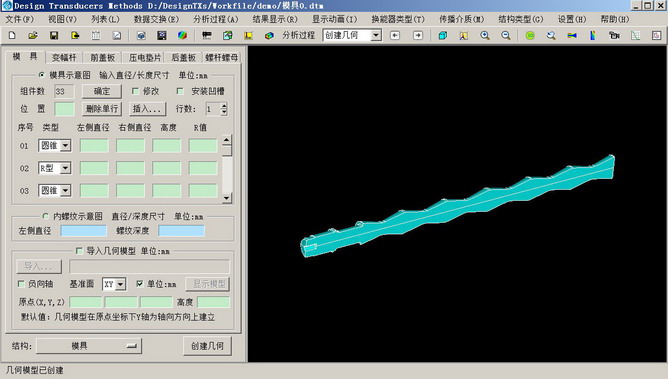The image size is (668, 379).
Task: Click the 创建几何 button at panel bottom
Action: tap(207, 346)
